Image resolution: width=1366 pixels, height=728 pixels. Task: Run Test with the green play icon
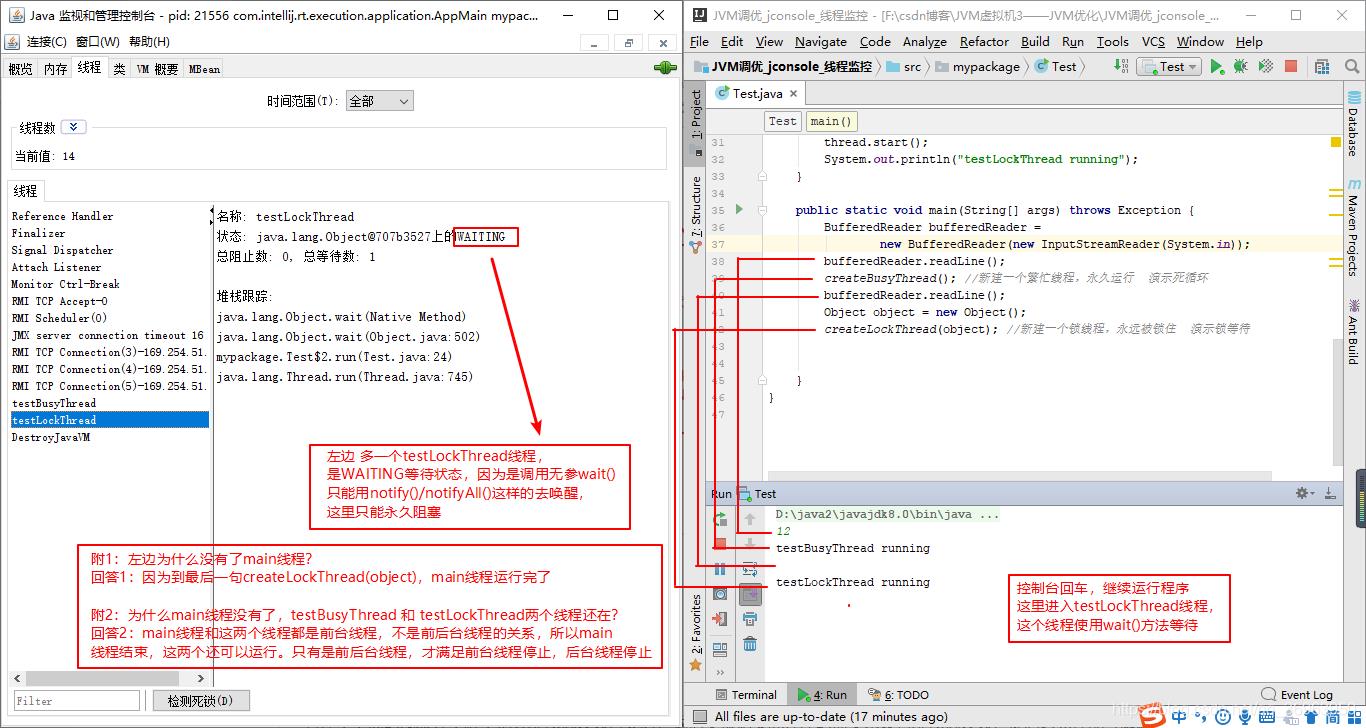1216,67
